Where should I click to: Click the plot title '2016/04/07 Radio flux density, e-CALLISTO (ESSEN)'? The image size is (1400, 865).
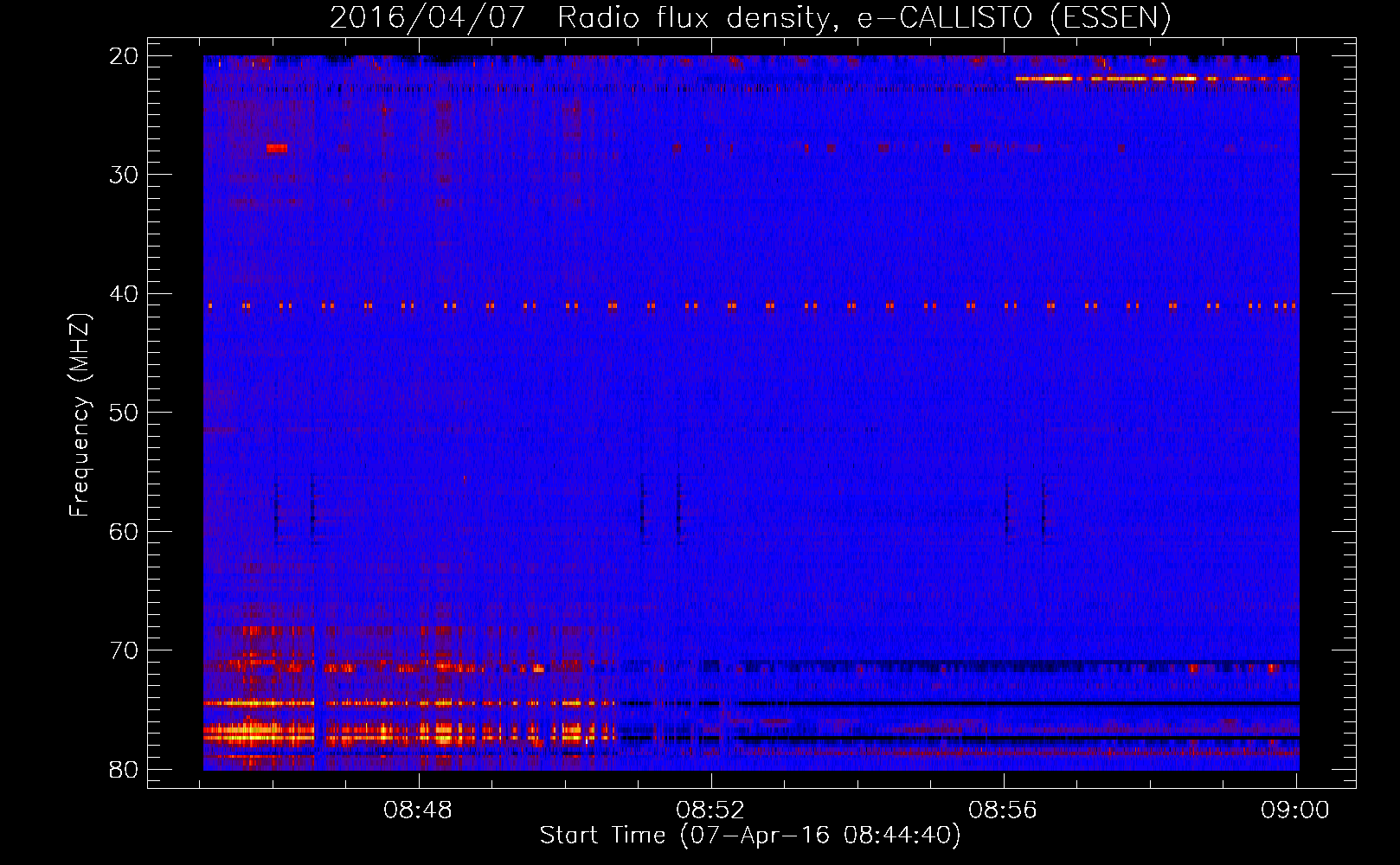click(750, 17)
